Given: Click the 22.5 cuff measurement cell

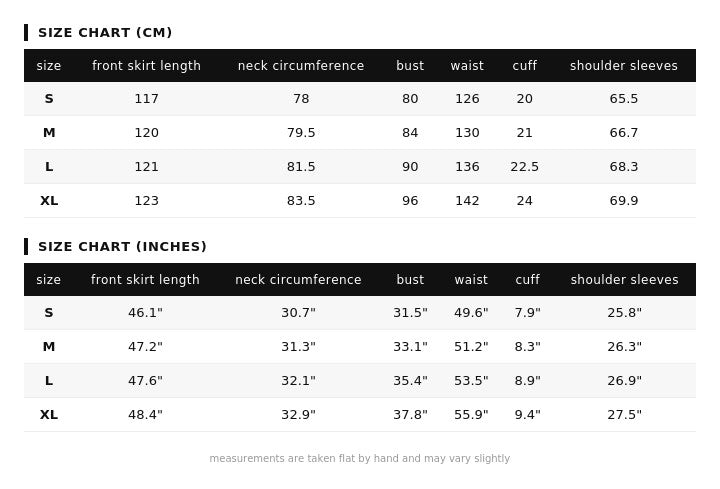Looking at the screenshot, I should pos(525,167).
